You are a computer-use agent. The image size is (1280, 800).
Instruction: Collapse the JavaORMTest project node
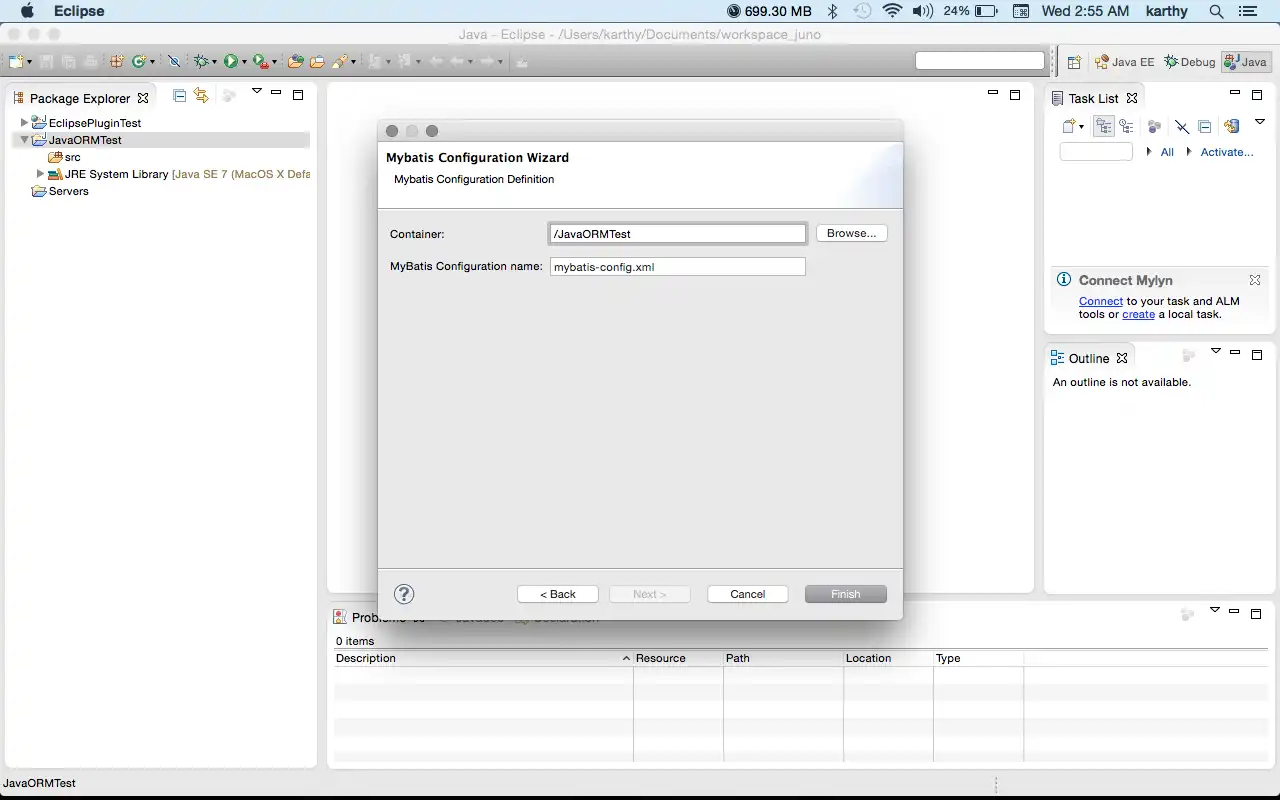[x=24, y=140]
